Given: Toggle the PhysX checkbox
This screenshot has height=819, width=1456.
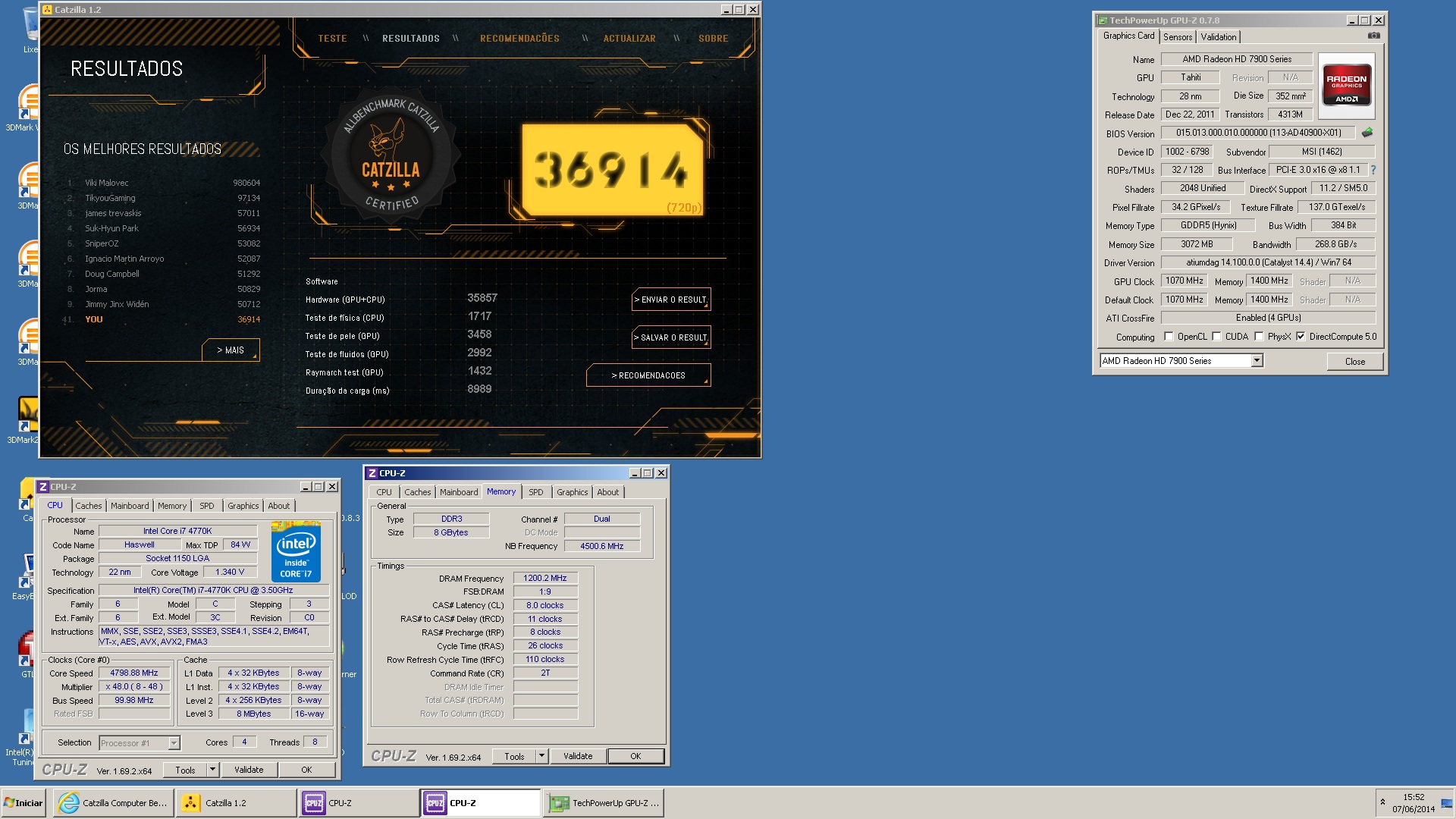Looking at the screenshot, I should [1259, 337].
